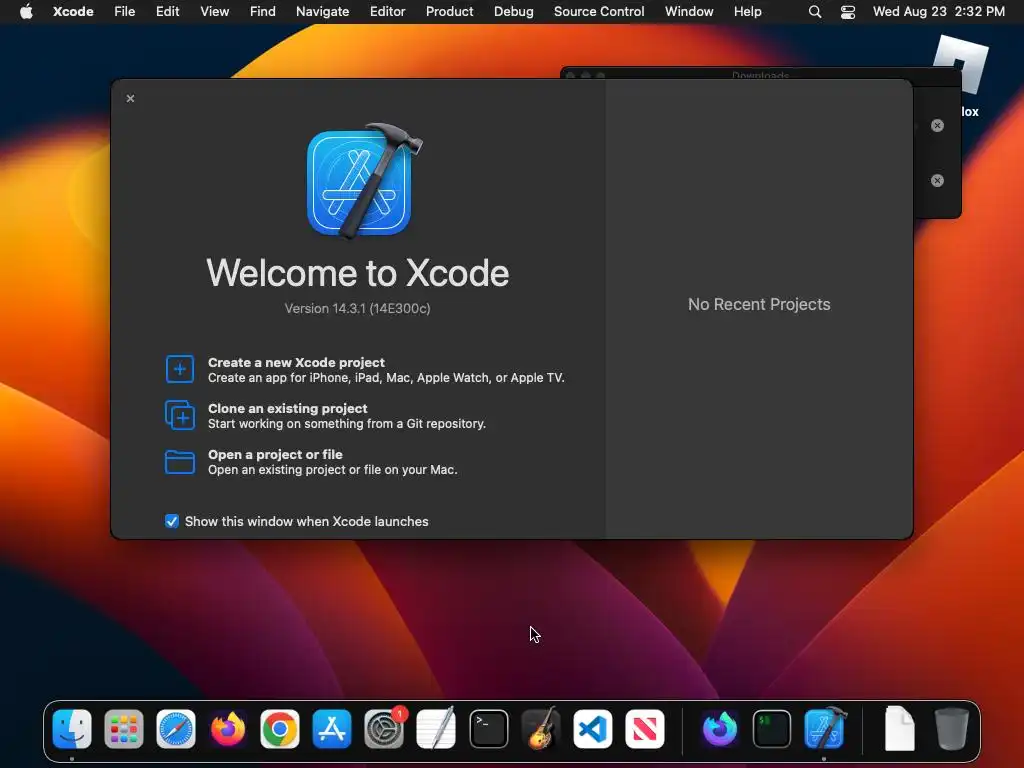Remove the first item in Downloads window
The image size is (1024, 768).
937,125
